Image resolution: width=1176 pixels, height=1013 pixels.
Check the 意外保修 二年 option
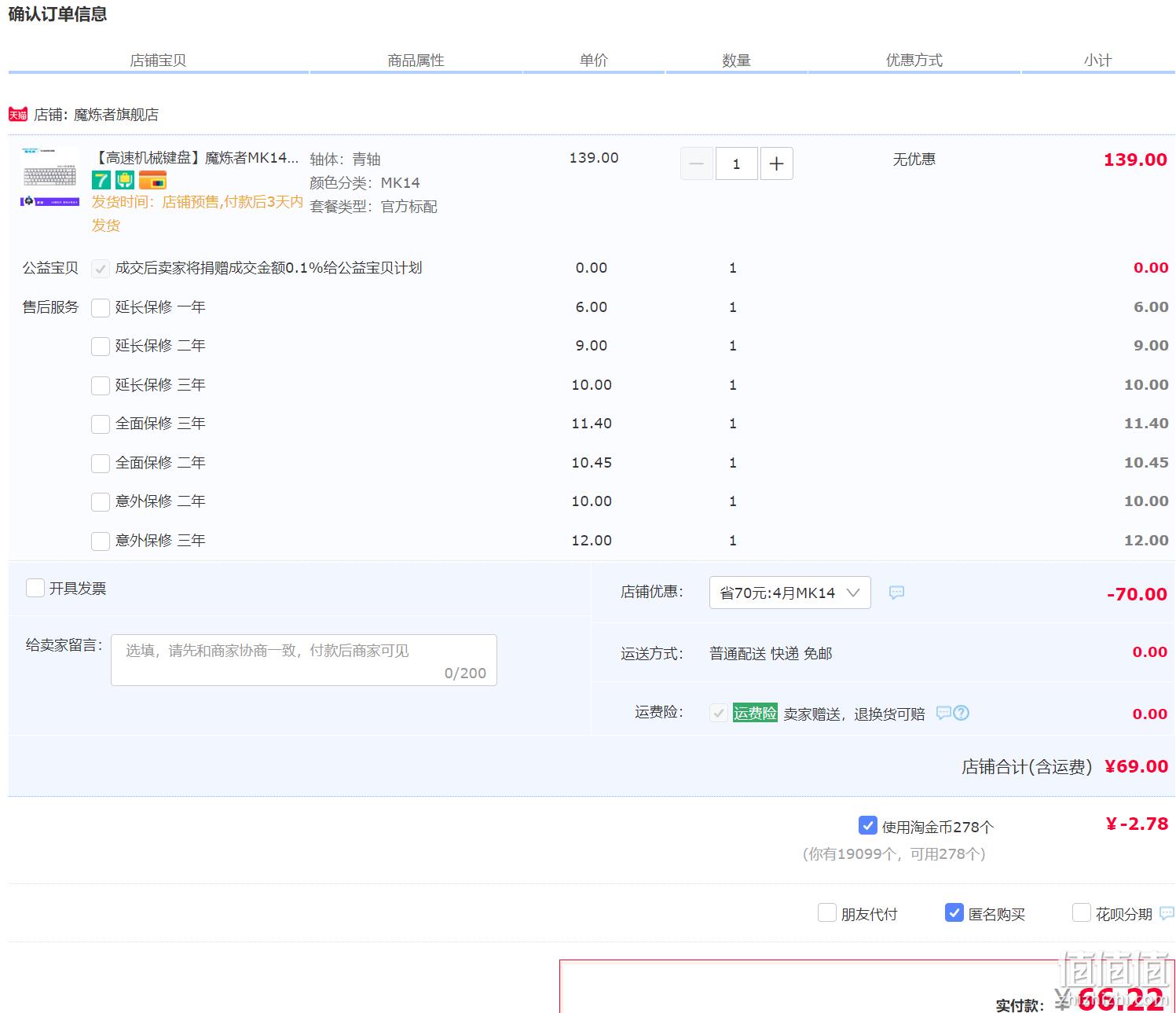click(101, 502)
